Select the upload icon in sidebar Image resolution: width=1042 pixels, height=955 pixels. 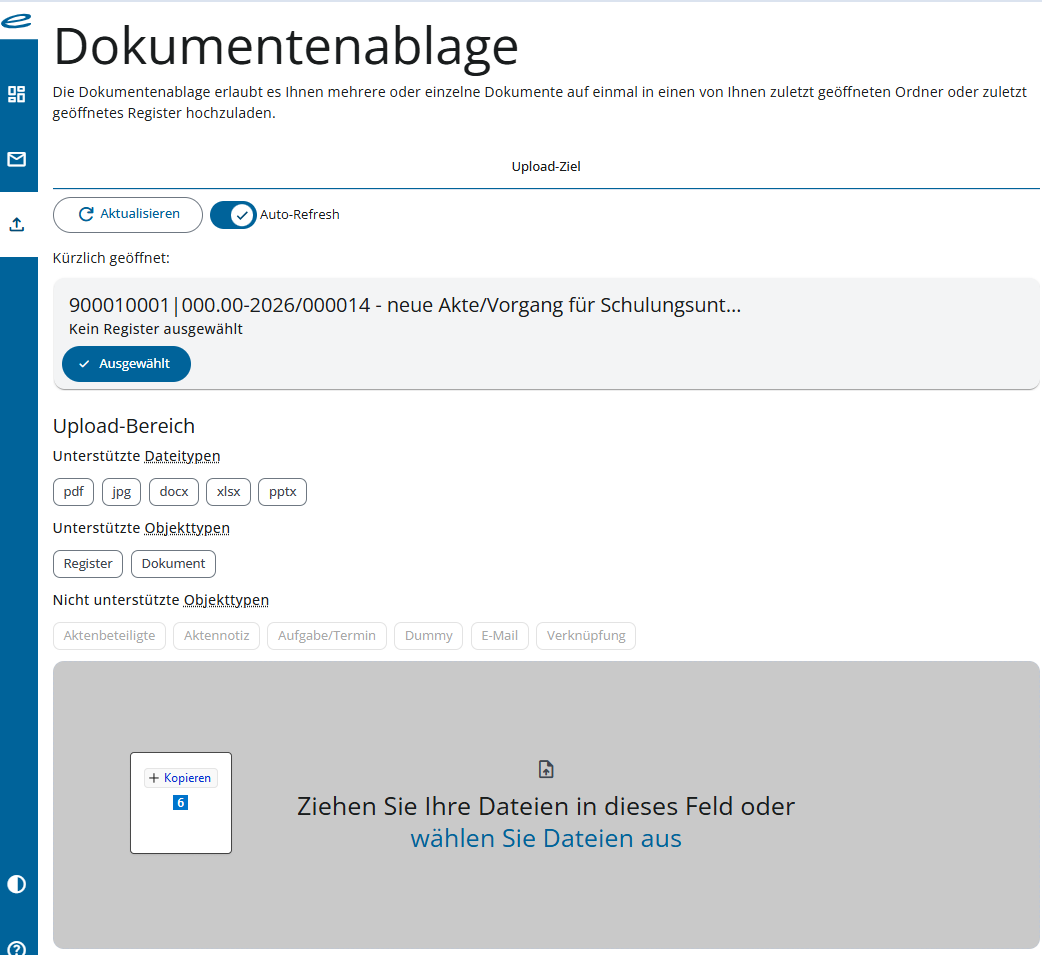17,225
